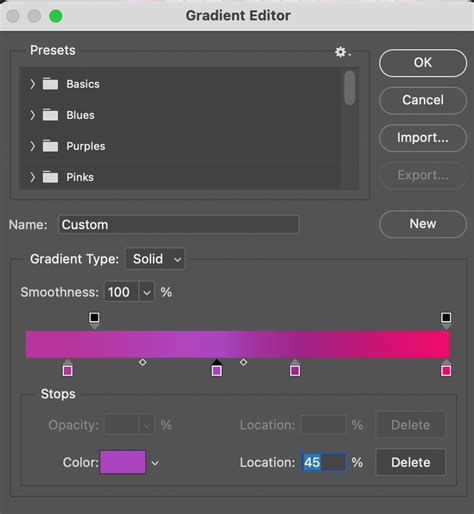Open the Presets gear settings menu
Image resolution: width=474 pixels, height=514 pixels.
pyautogui.click(x=342, y=52)
